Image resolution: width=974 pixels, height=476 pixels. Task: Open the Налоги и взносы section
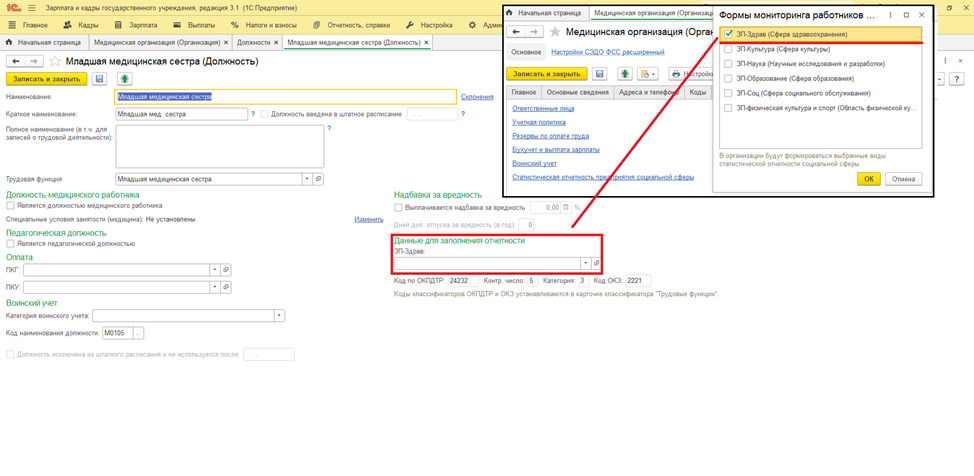tap(264, 25)
